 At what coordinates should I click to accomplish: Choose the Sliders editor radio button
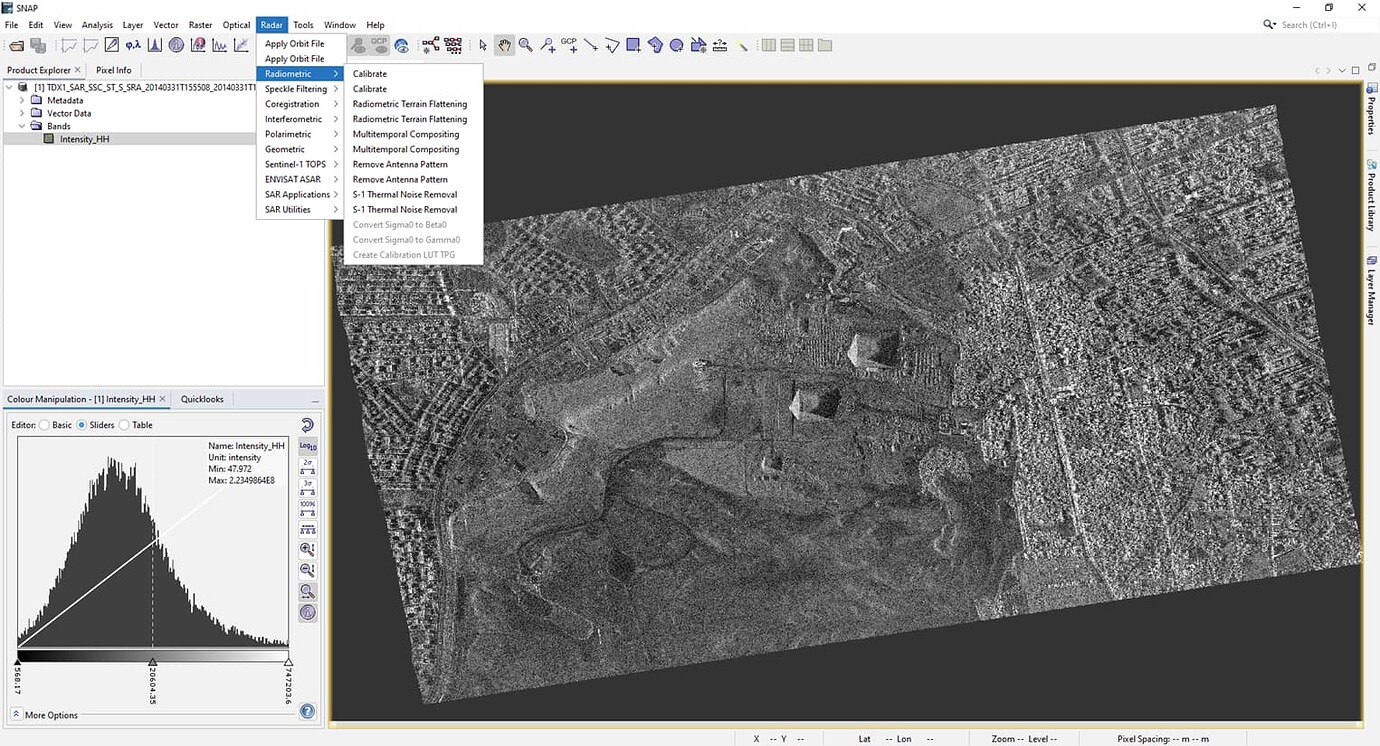pyautogui.click(x=82, y=425)
